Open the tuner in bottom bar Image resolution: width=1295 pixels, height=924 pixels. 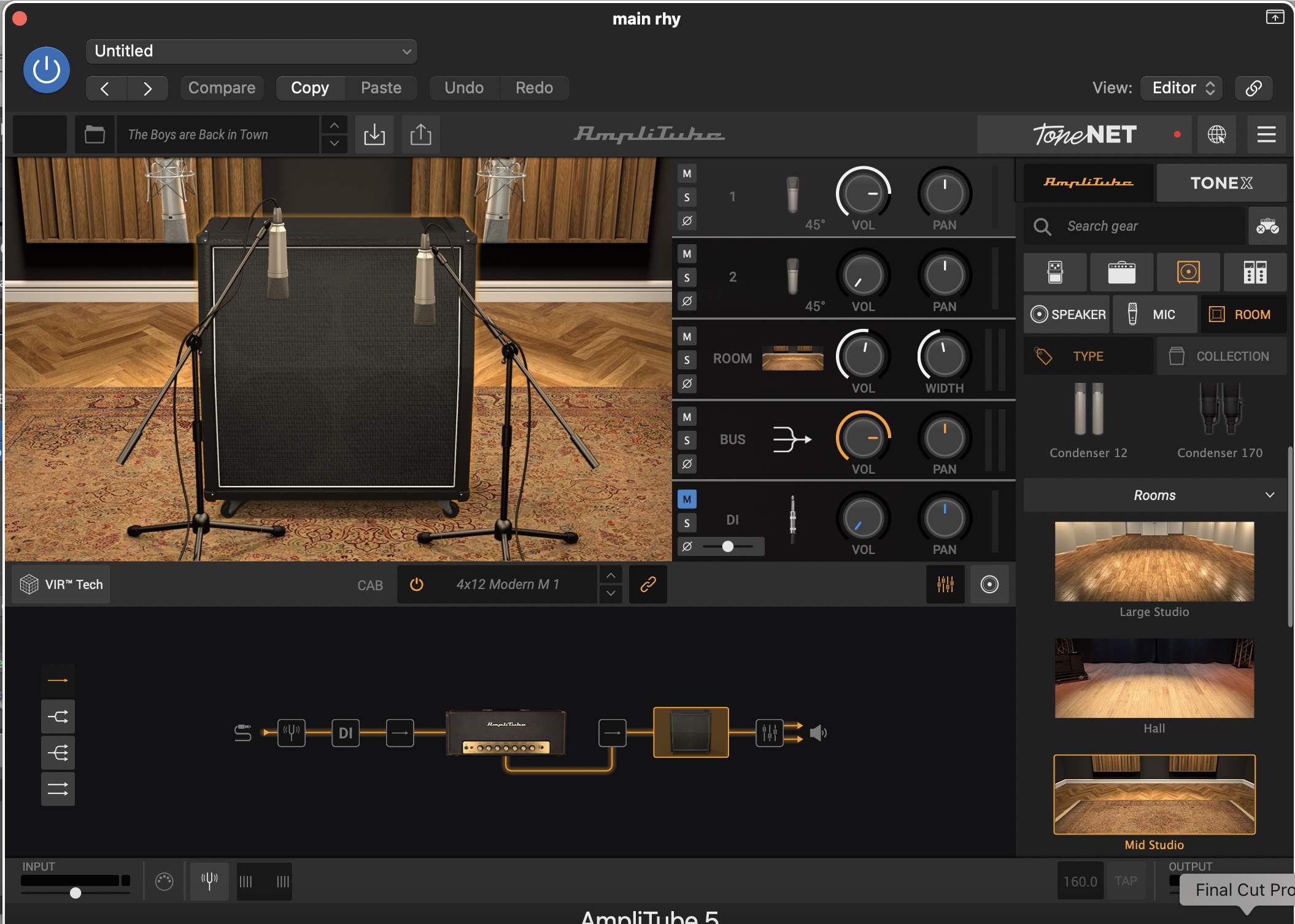[209, 882]
